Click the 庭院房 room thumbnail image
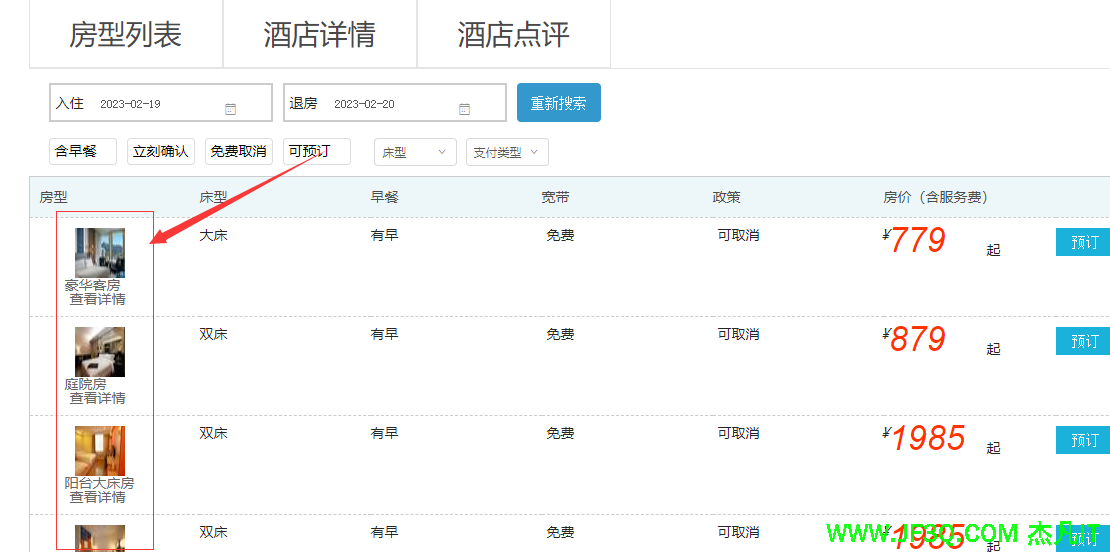Viewport: 1110px width, 552px height. coord(100,351)
